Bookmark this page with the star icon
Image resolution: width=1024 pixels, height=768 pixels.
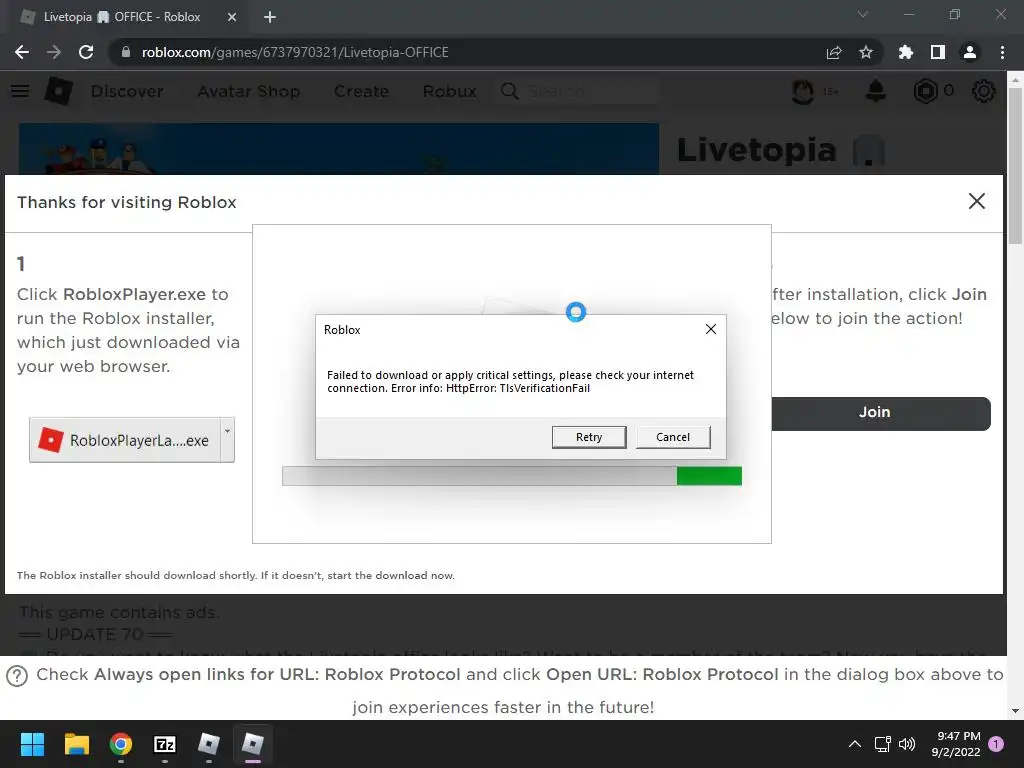[866, 52]
